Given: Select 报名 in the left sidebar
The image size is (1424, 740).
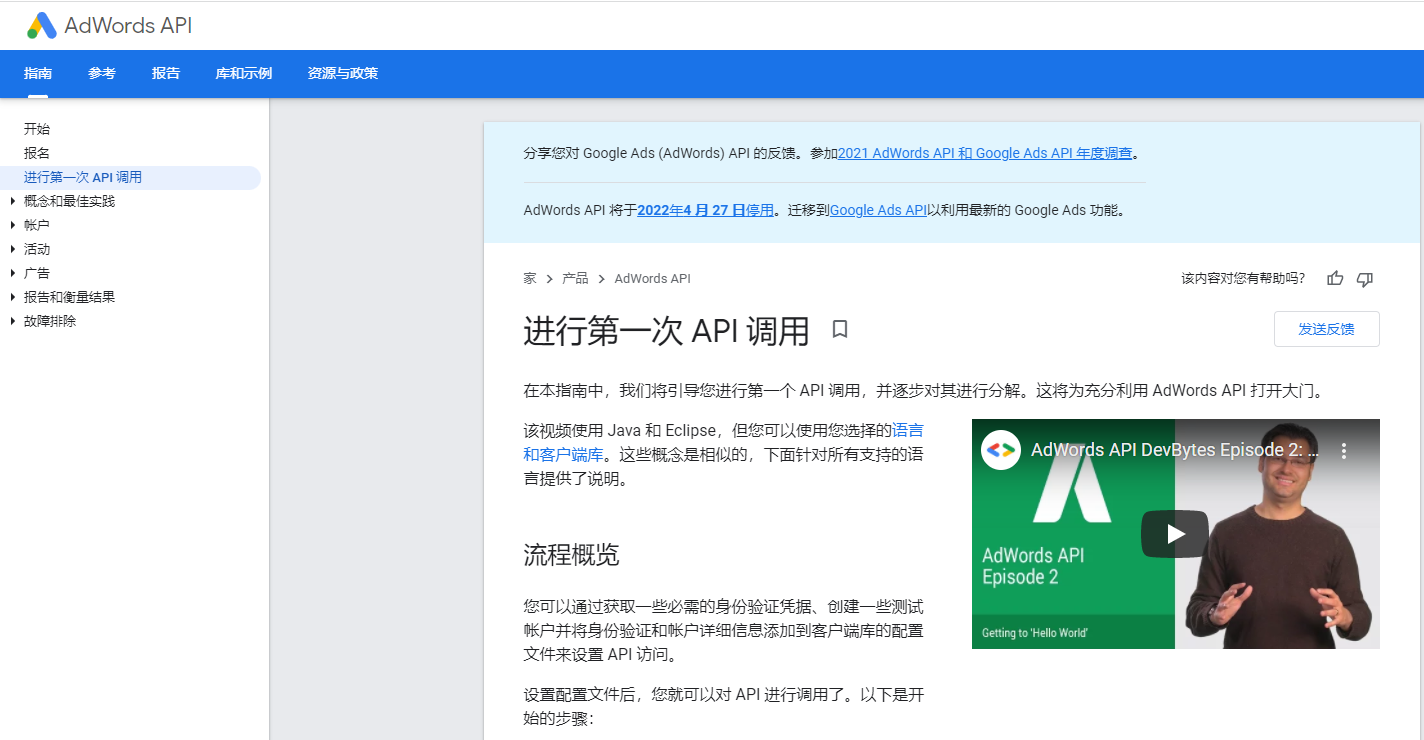Looking at the screenshot, I should tap(37, 153).
